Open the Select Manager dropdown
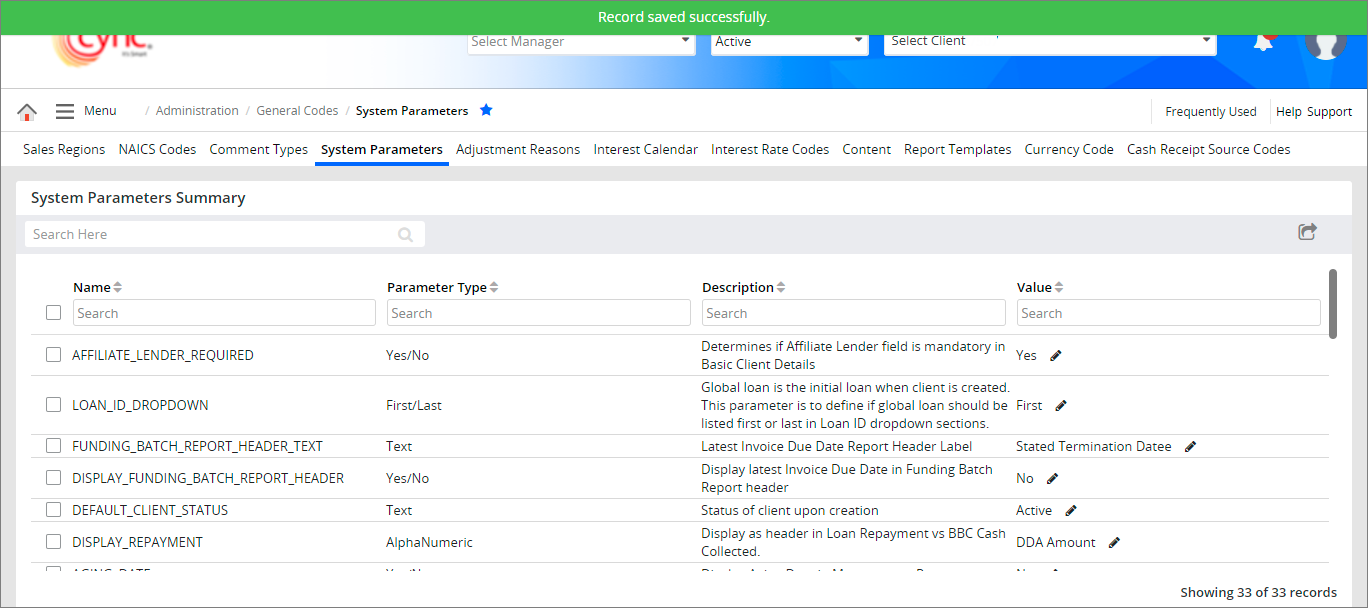 [x=581, y=41]
